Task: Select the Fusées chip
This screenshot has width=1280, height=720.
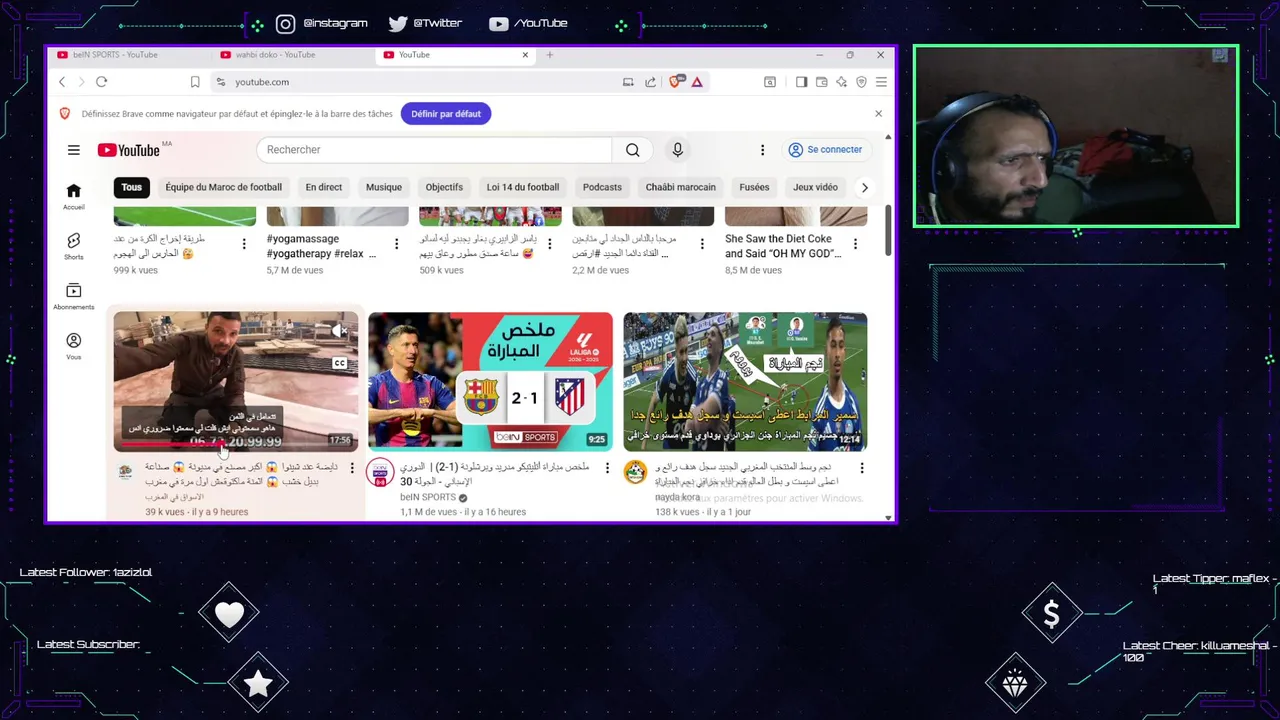Action: 754,187
